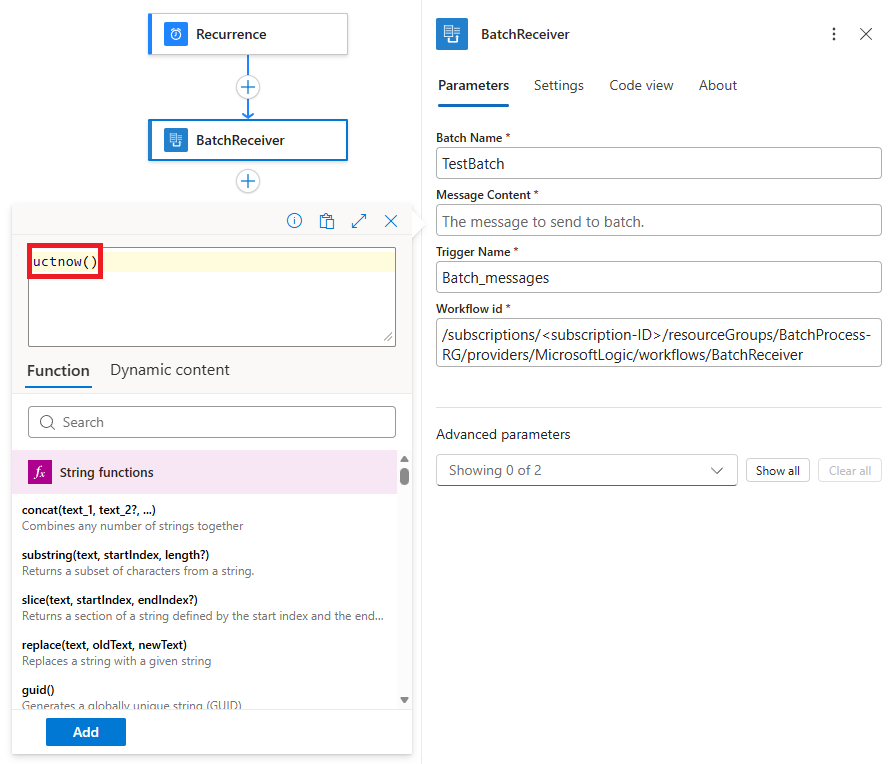Click the Trigger Name field with Batch_messages
This screenshot has height=764, width=890.
click(x=658, y=278)
